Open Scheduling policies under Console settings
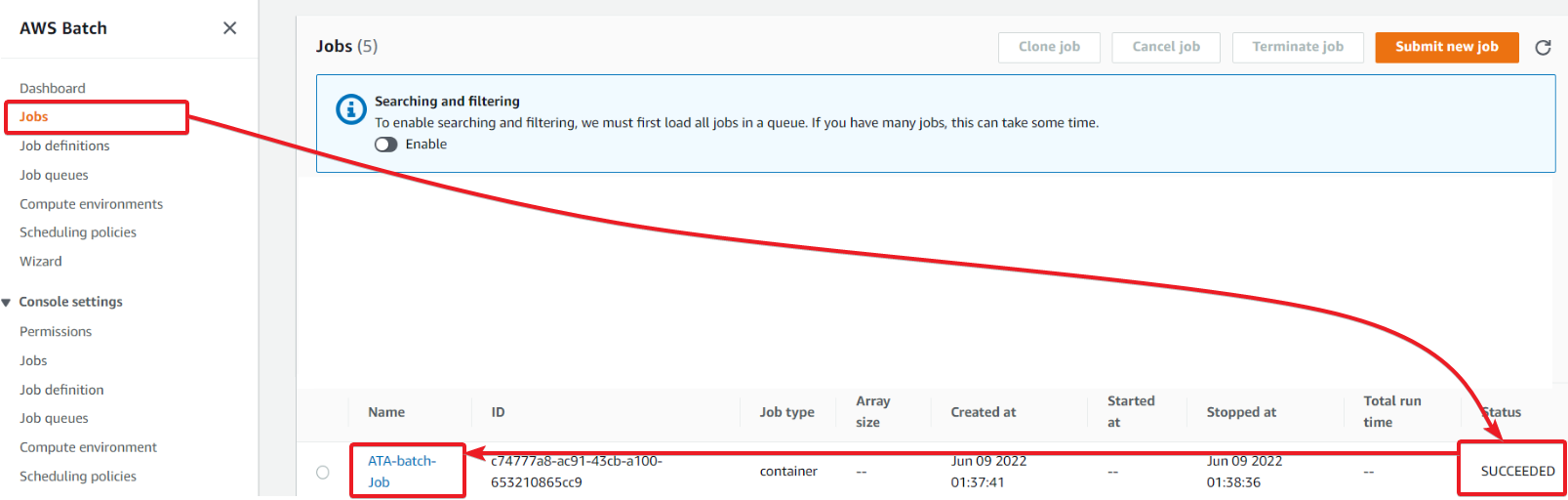This screenshot has height=500, width=1568. pos(78,477)
